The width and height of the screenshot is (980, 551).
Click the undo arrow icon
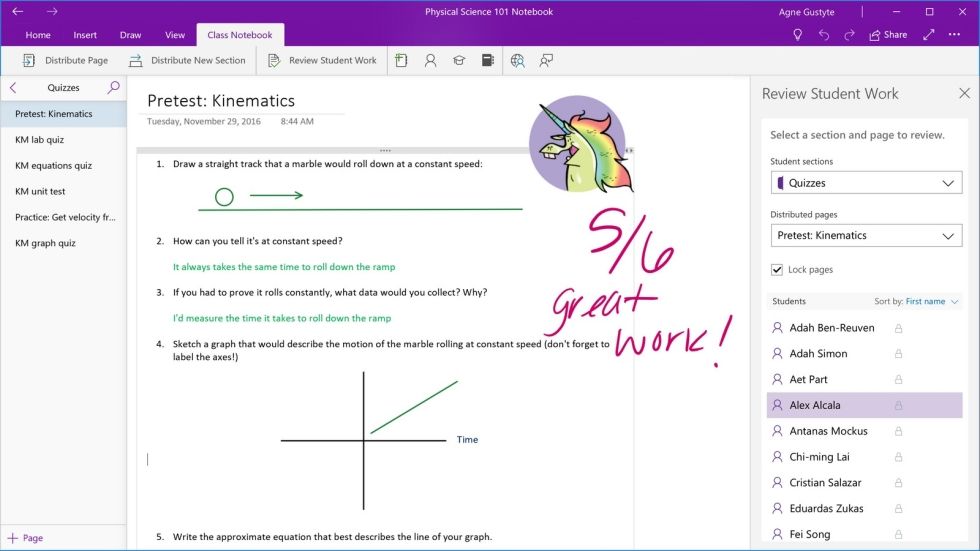(823, 35)
